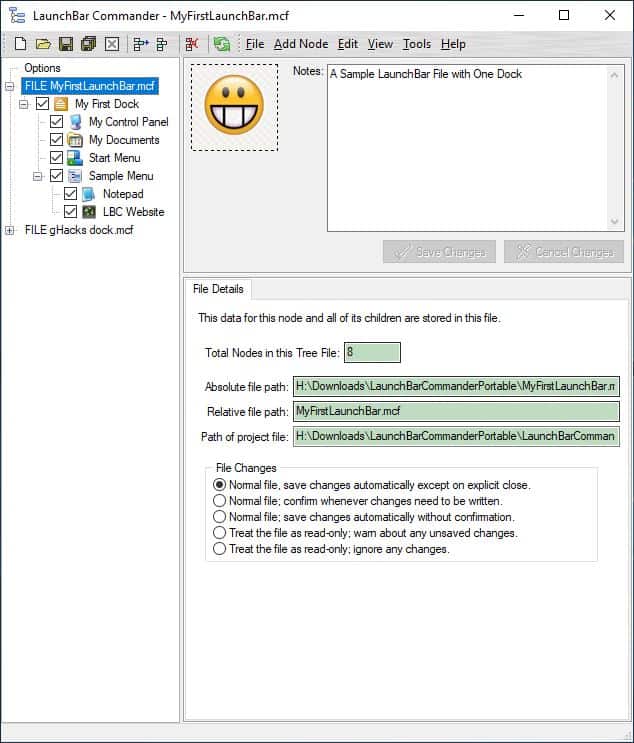The width and height of the screenshot is (634, 743).
Task: Click the Save Changes button
Action: pyautogui.click(x=439, y=252)
